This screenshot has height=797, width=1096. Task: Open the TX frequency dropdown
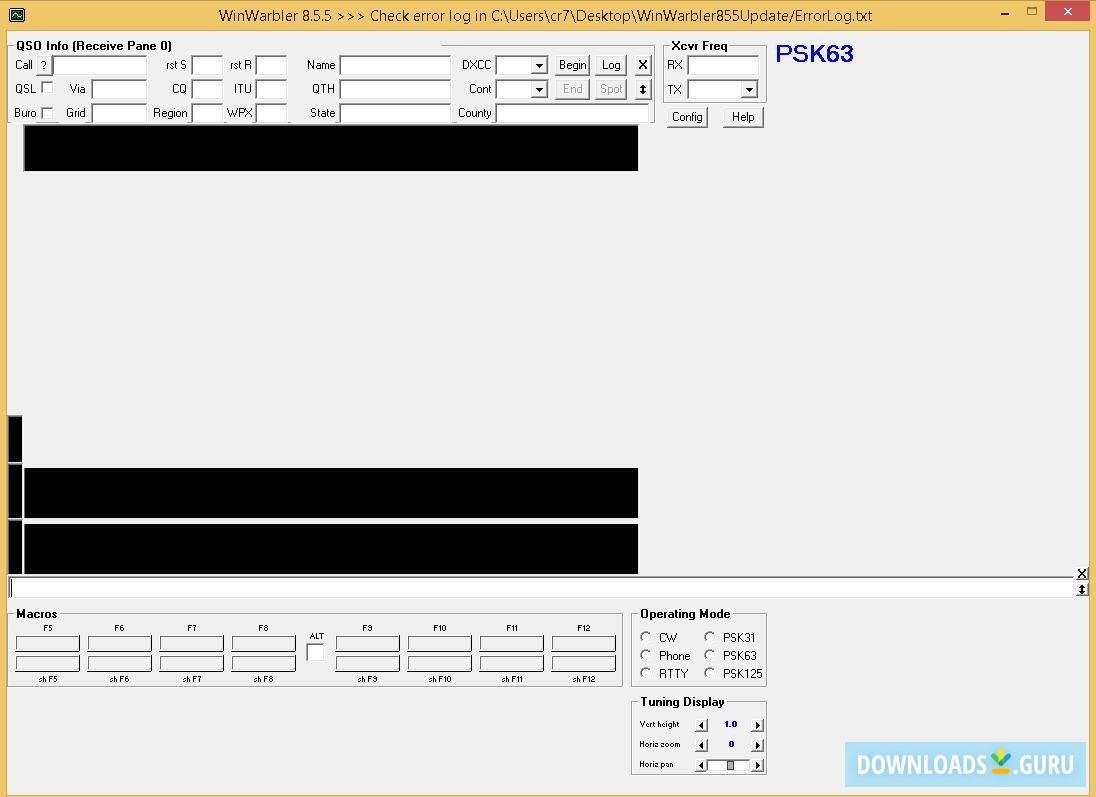click(749, 89)
